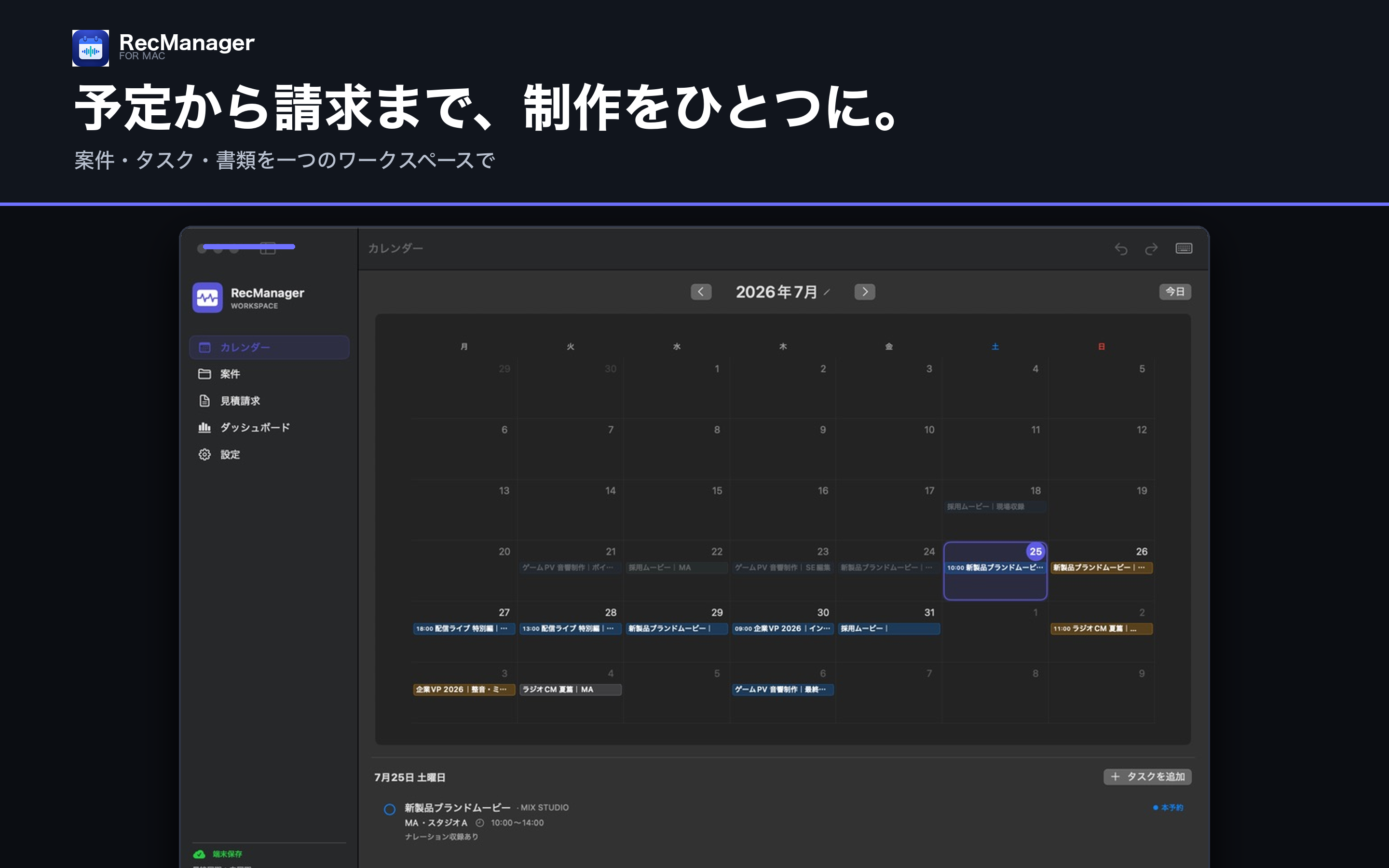1389x868 pixels.
Task: Open faded ゲームPV 音響制作 | SE編集 event
Action: click(783, 567)
